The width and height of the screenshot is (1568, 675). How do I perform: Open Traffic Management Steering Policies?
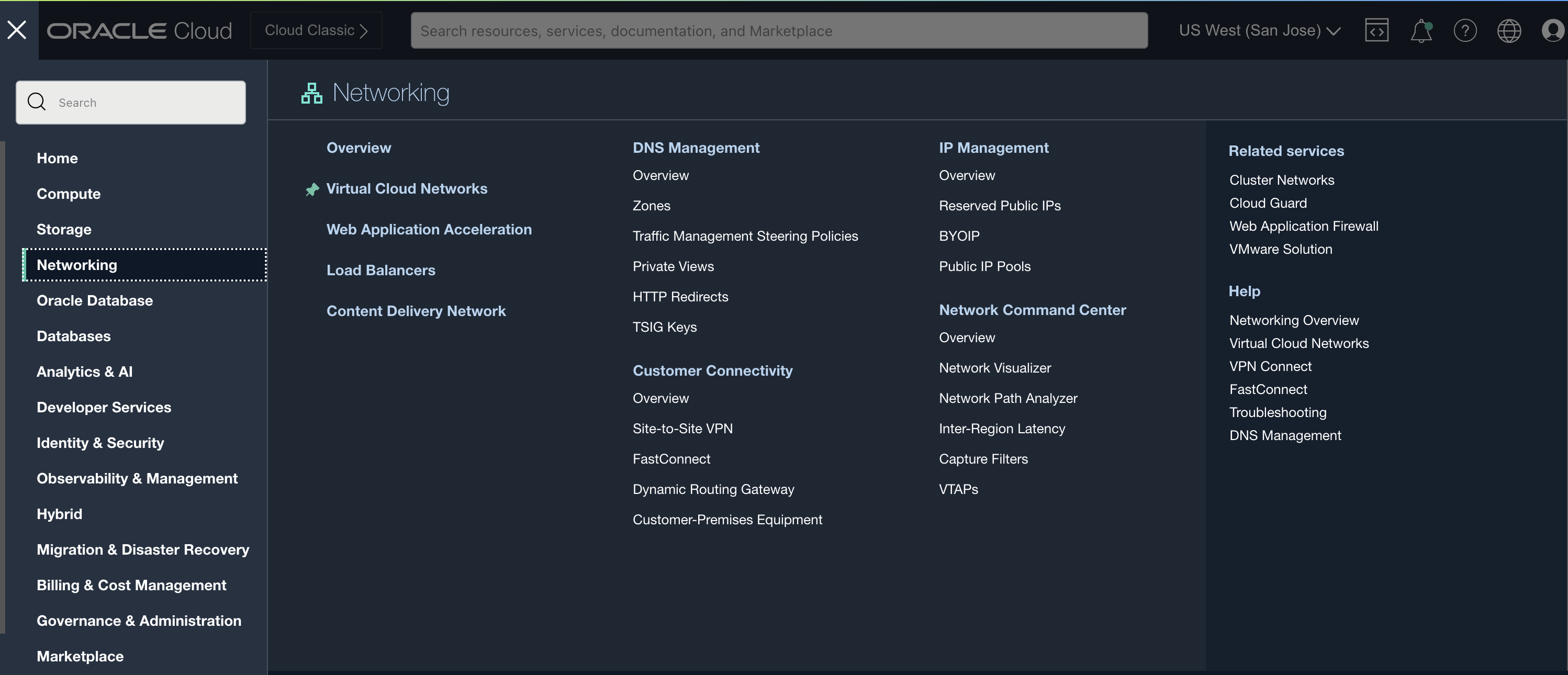click(745, 236)
